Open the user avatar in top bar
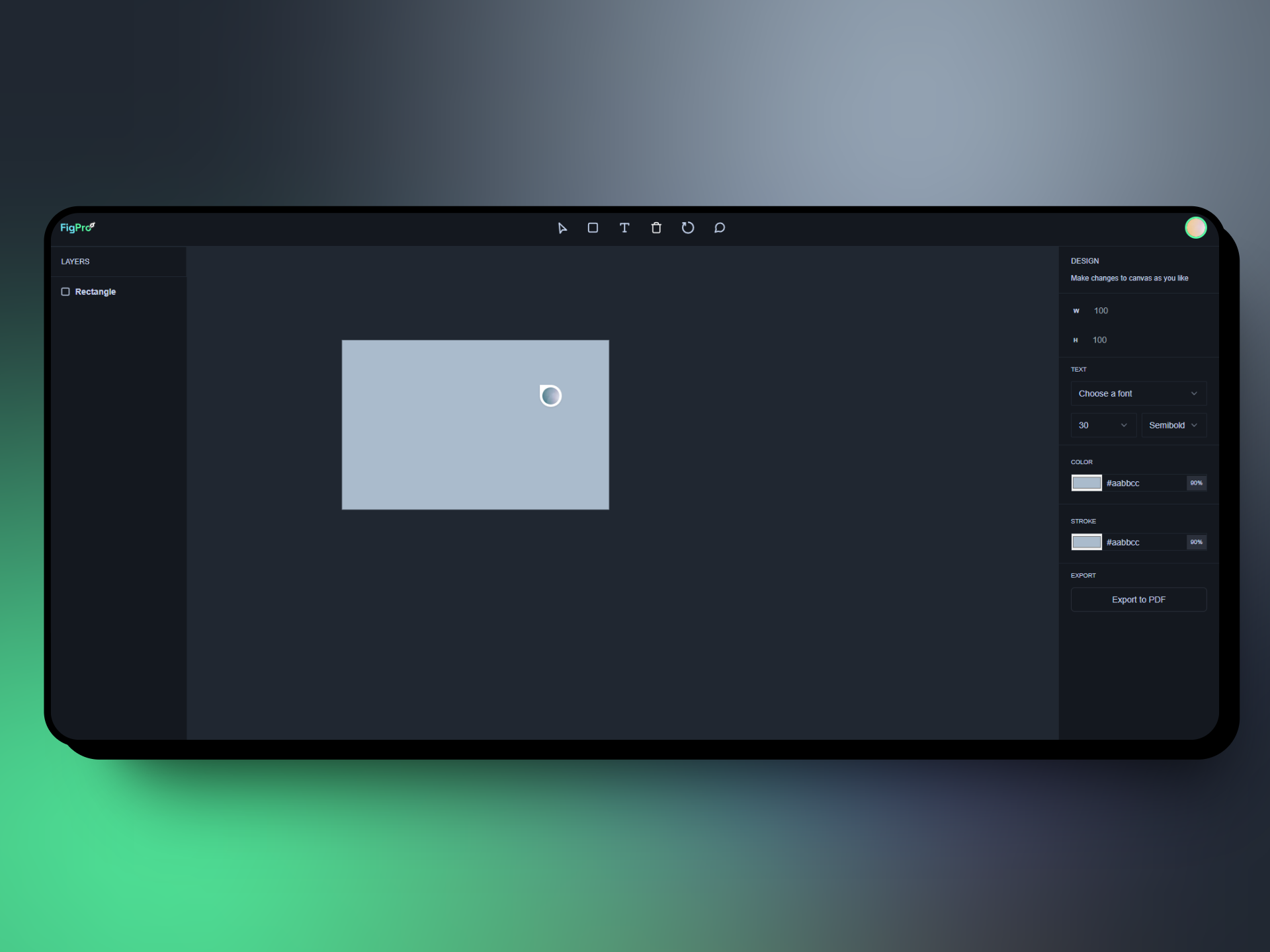This screenshot has width=1270, height=952. pos(1195,228)
